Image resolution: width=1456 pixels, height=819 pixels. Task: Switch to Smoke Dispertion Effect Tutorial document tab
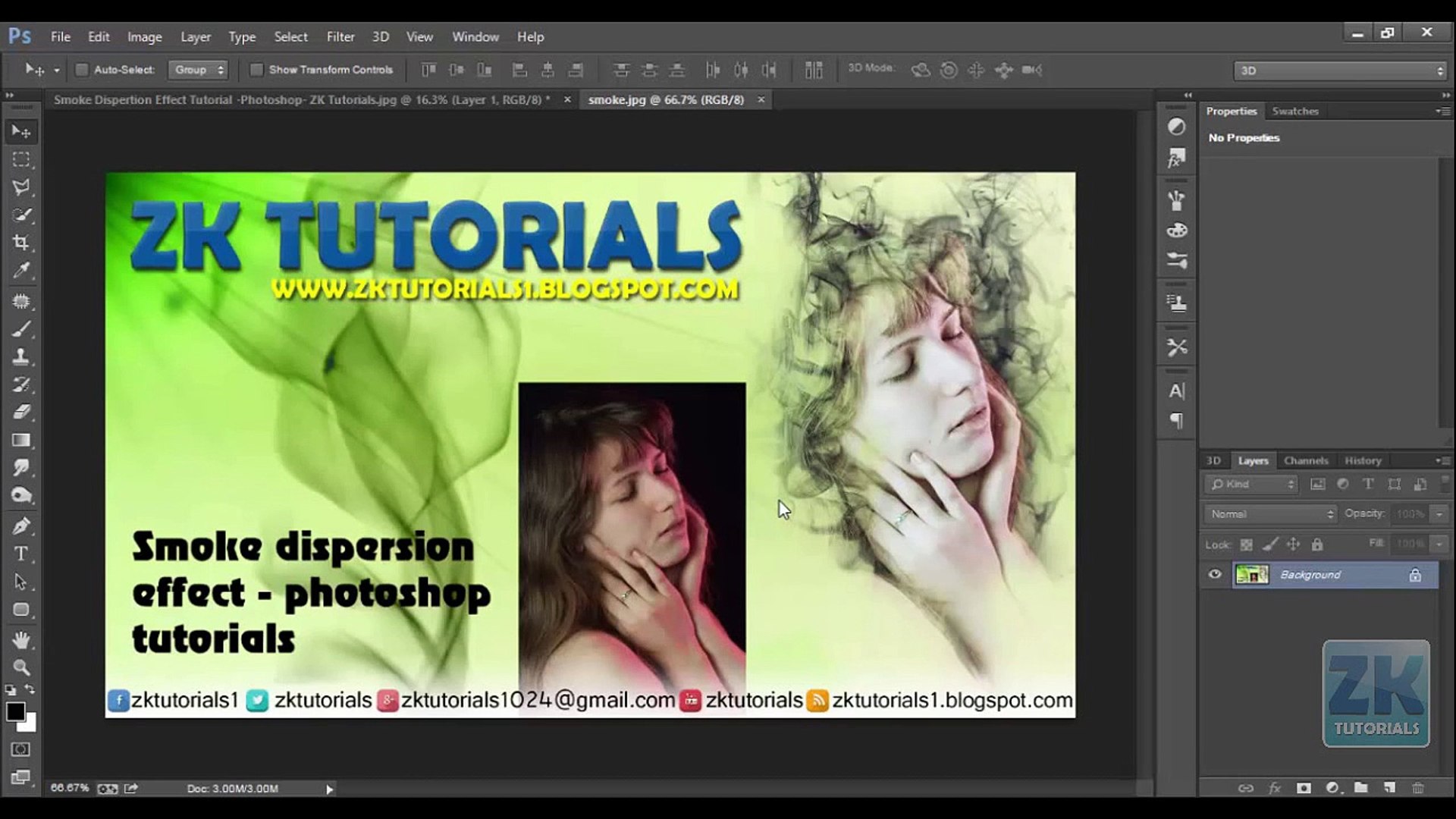pyautogui.click(x=302, y=99)
